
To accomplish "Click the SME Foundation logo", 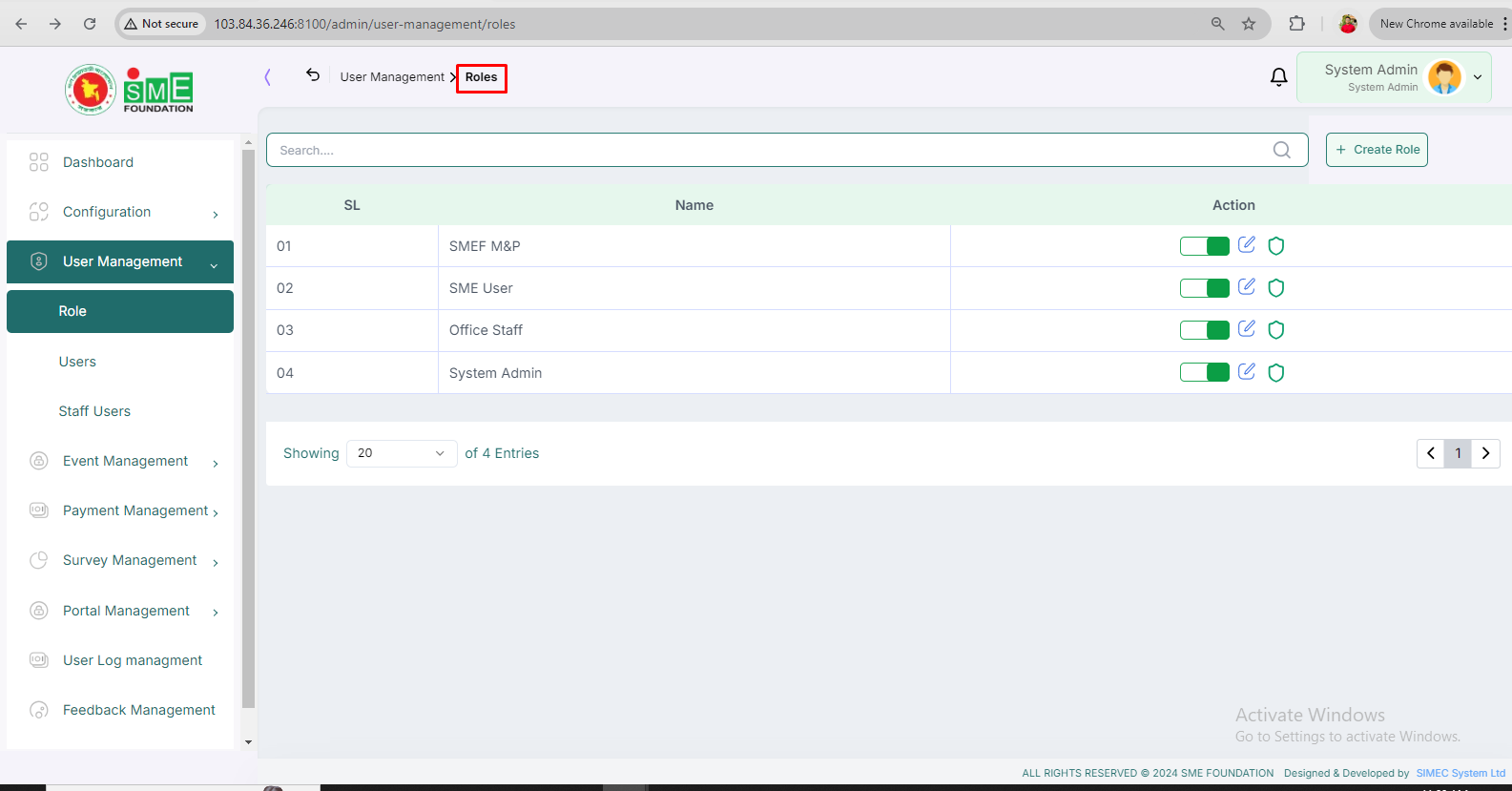I will tap(129, 90).
